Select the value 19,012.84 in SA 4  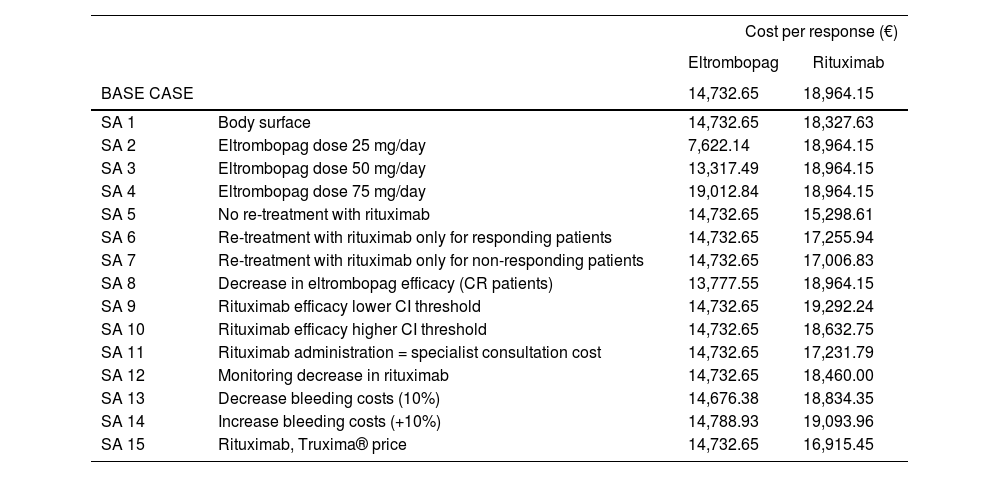[723, 192]
